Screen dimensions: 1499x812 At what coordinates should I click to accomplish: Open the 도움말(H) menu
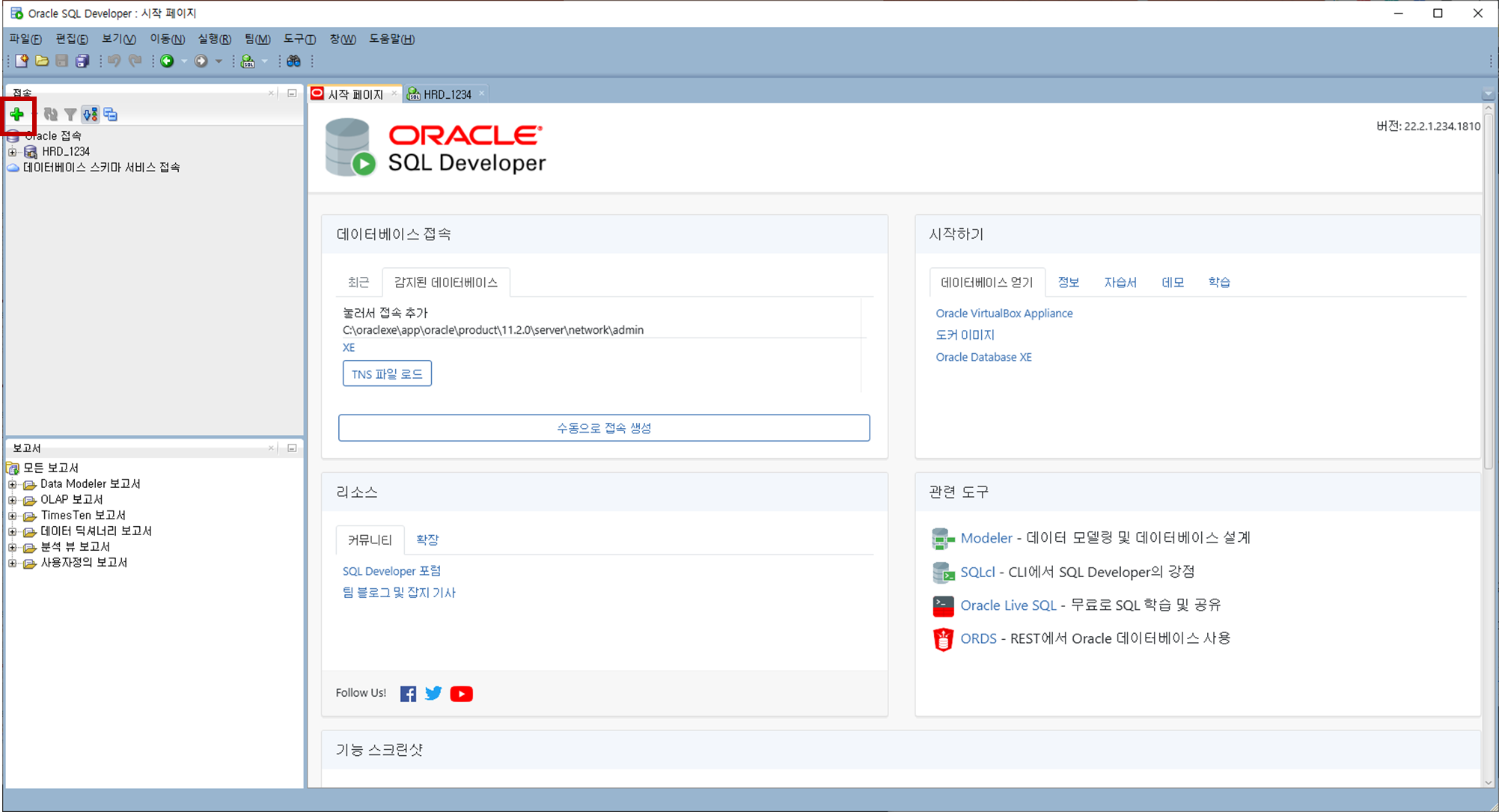(x=391, y=39)
